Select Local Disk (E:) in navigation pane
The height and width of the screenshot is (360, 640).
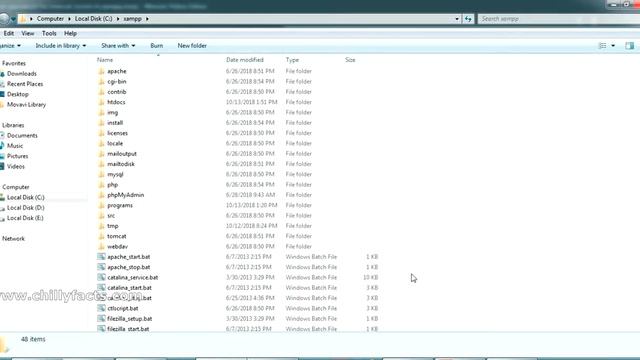tap(25, 218)
